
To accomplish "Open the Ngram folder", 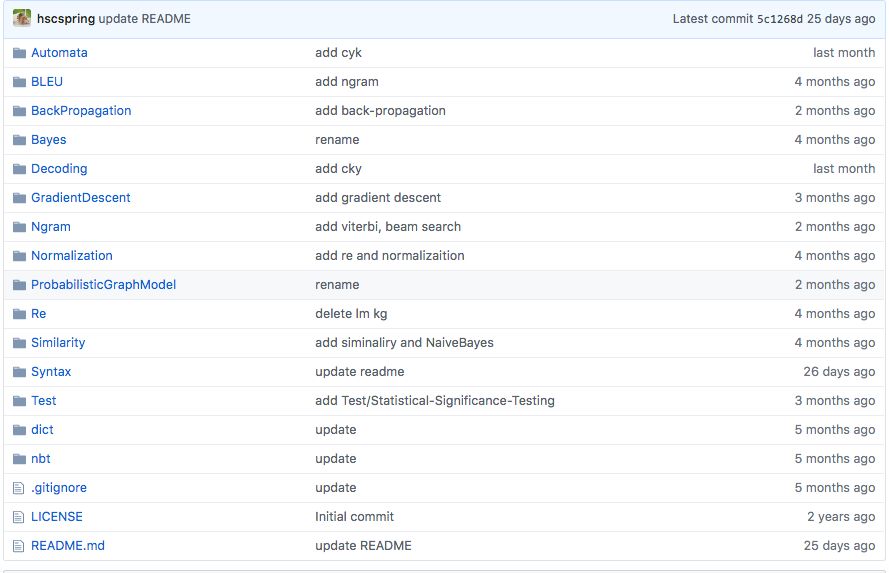I will (x=51, y=227).
